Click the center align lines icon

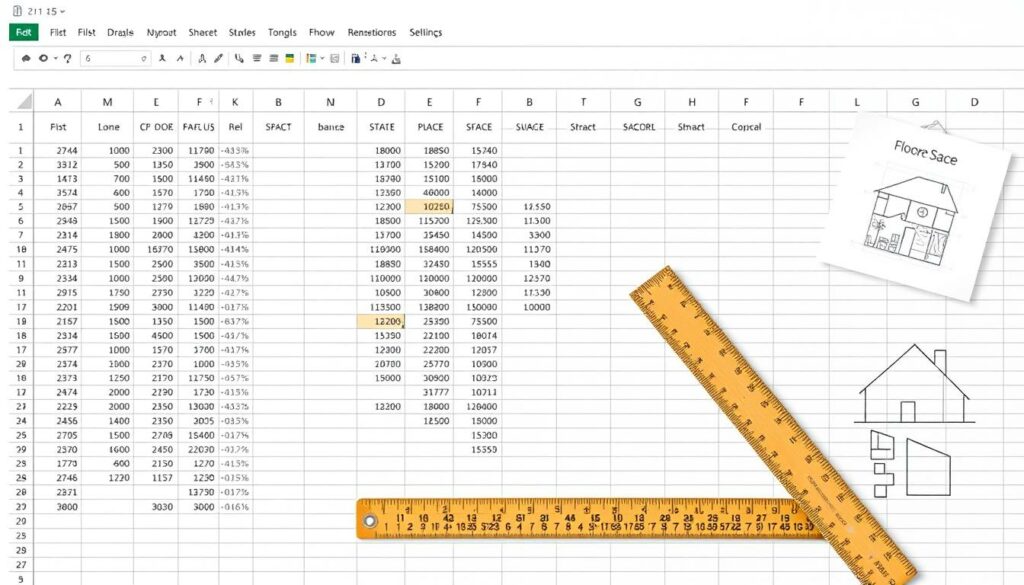point(257,58)
